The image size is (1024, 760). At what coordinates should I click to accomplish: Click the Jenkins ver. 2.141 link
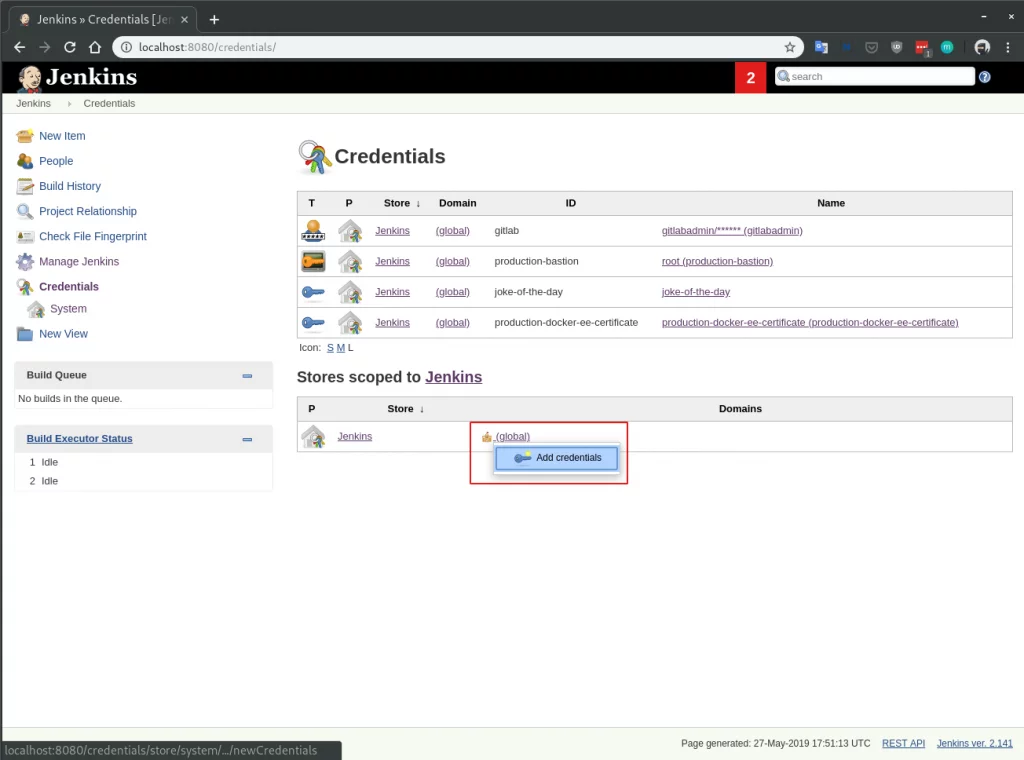(974, 743)
